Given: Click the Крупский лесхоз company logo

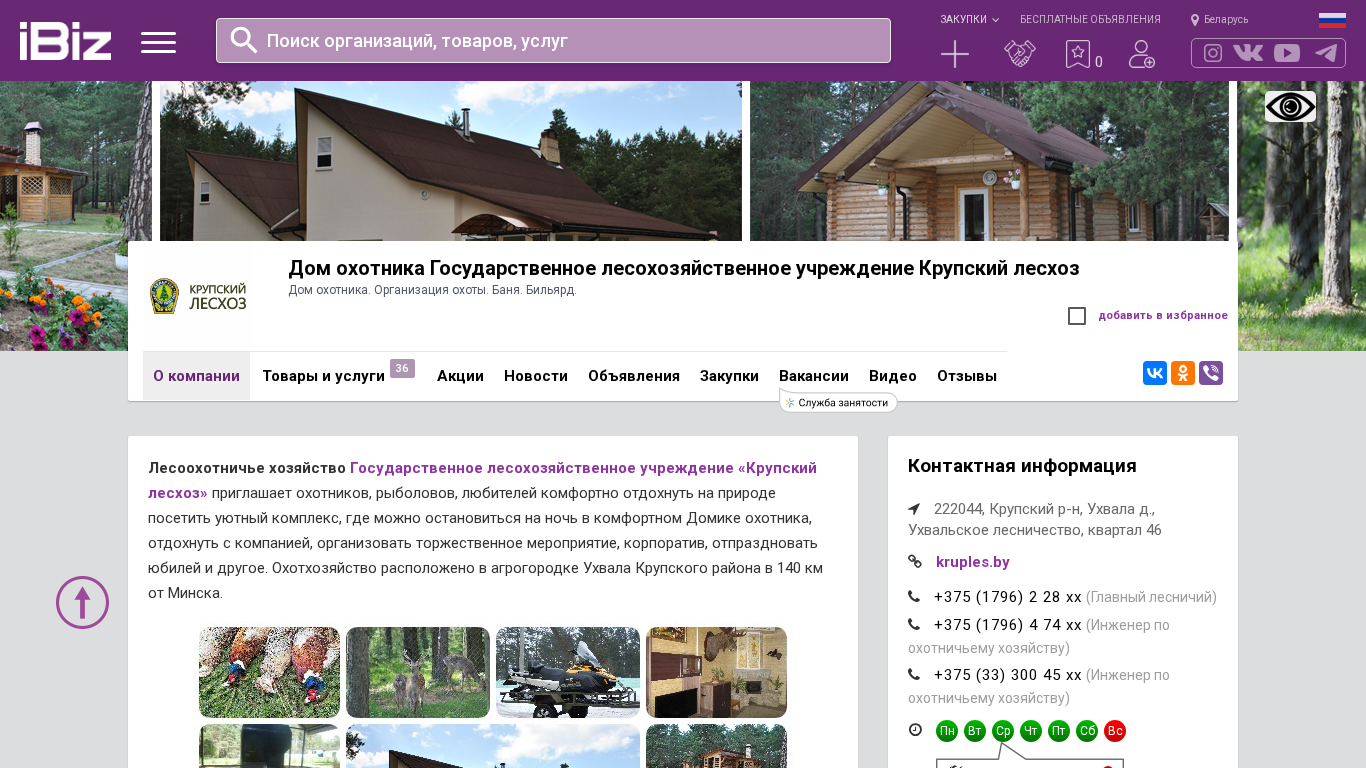Looking at the screenshot, I should pos(197,296).
